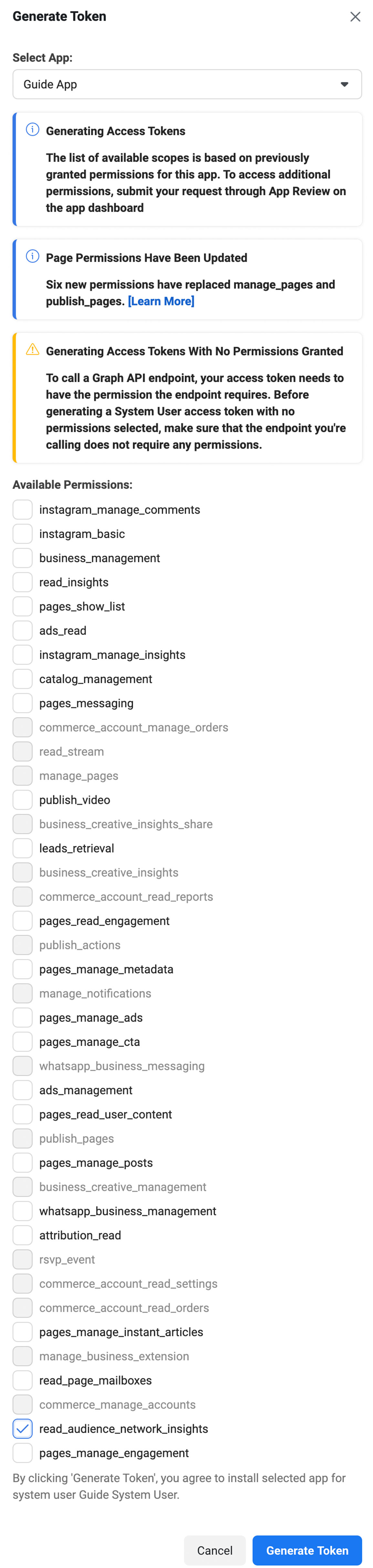373x1568 pixels.
Task: Tick the leads_retrieval permission
Action: (x=23, y=848)
